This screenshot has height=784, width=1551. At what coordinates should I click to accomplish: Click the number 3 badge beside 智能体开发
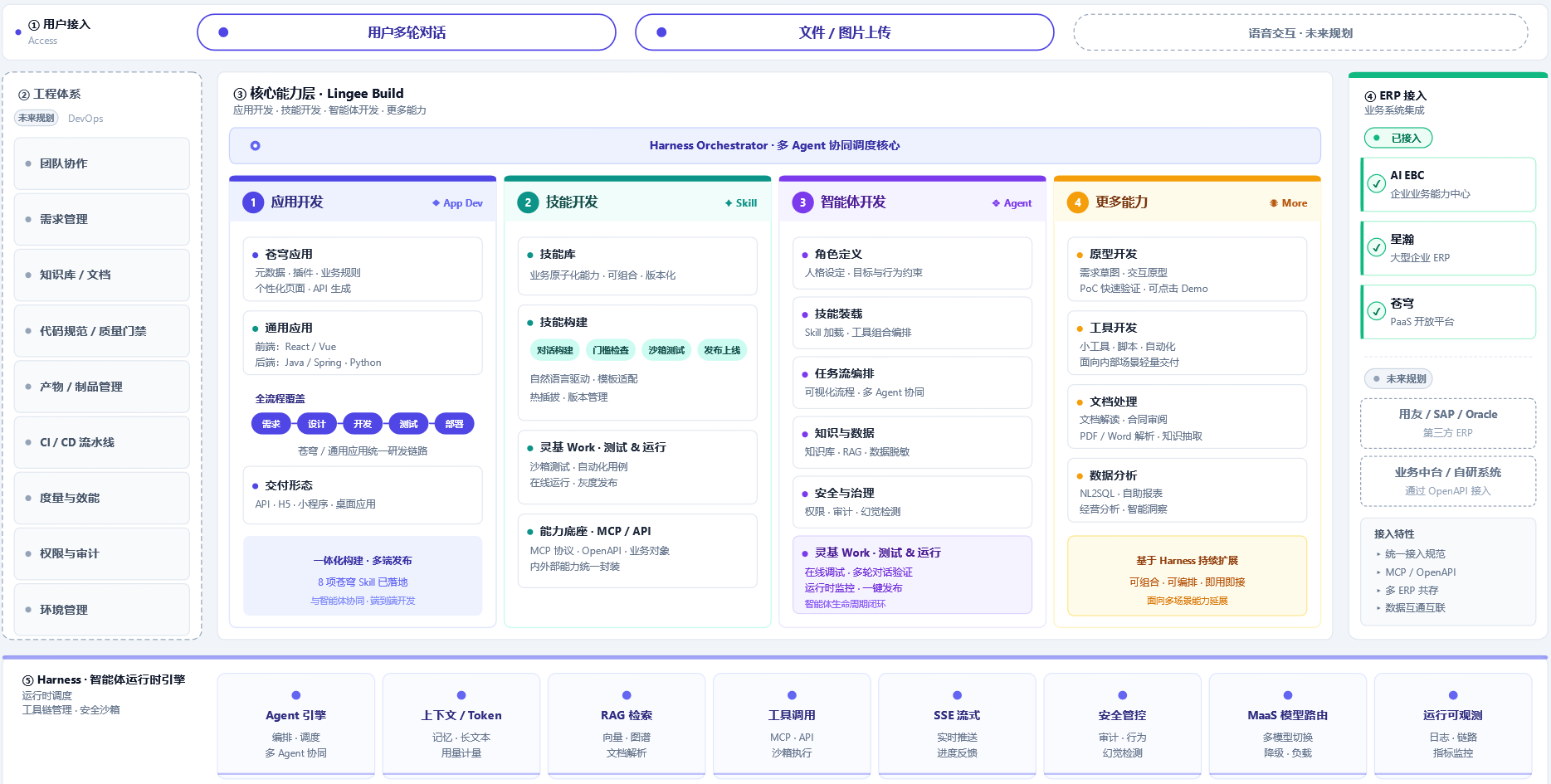tap(802, 202)
